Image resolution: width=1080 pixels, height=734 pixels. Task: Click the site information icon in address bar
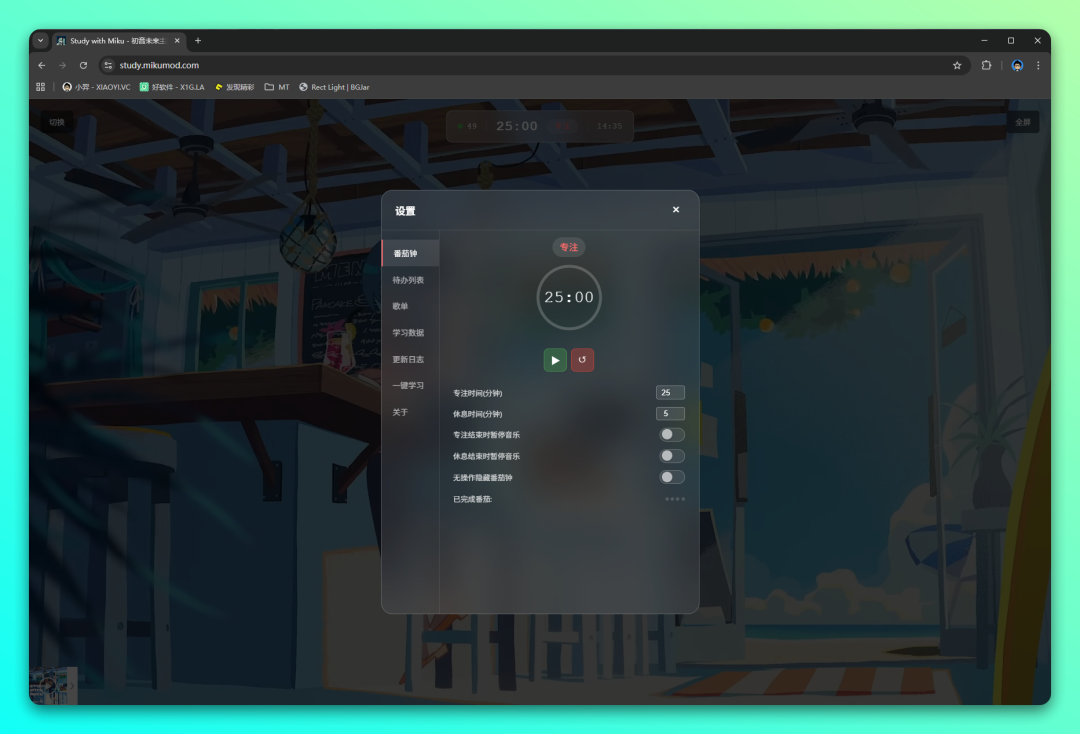(108, 65)
